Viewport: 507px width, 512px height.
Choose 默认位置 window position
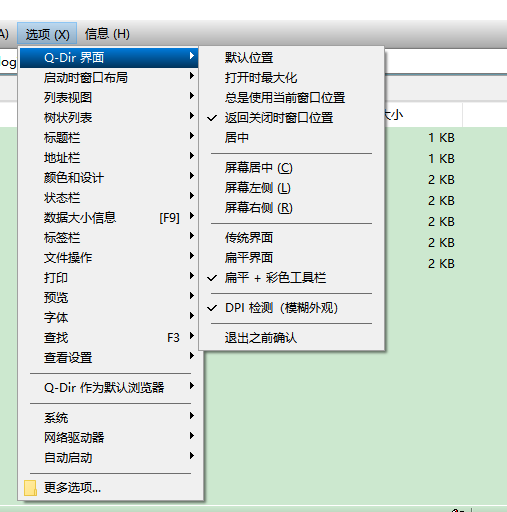[x=292, y=58]
